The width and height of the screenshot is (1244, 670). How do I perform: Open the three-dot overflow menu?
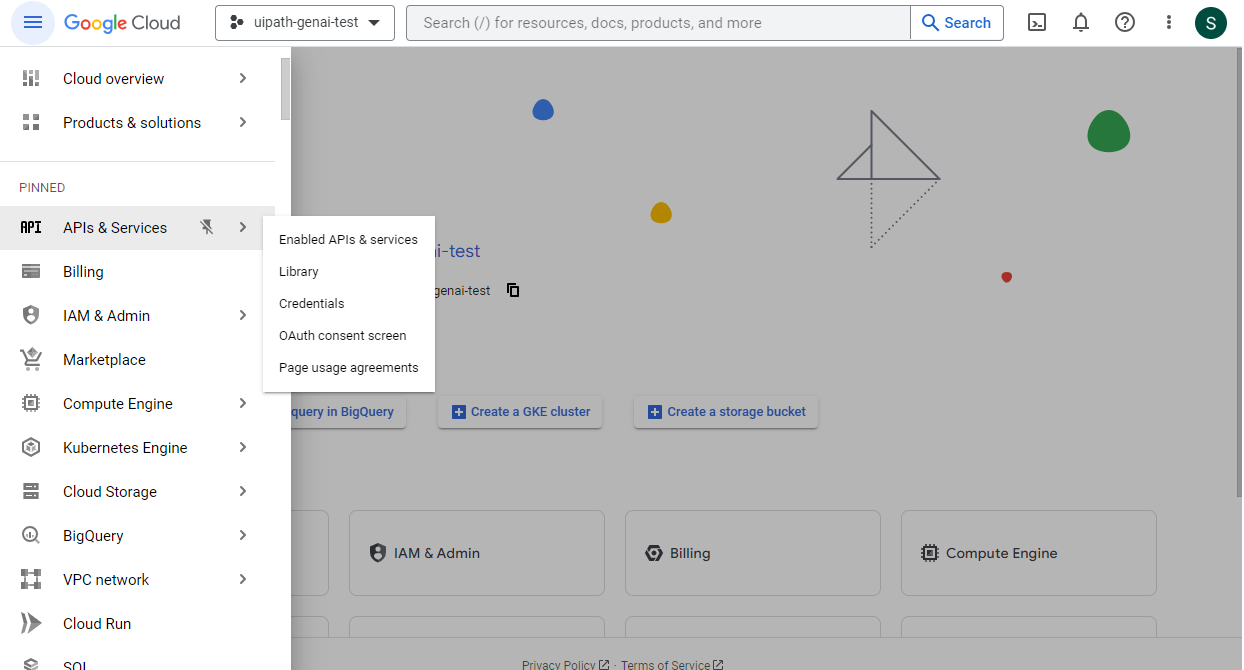pyautogui.click(x=1168, y=22)
